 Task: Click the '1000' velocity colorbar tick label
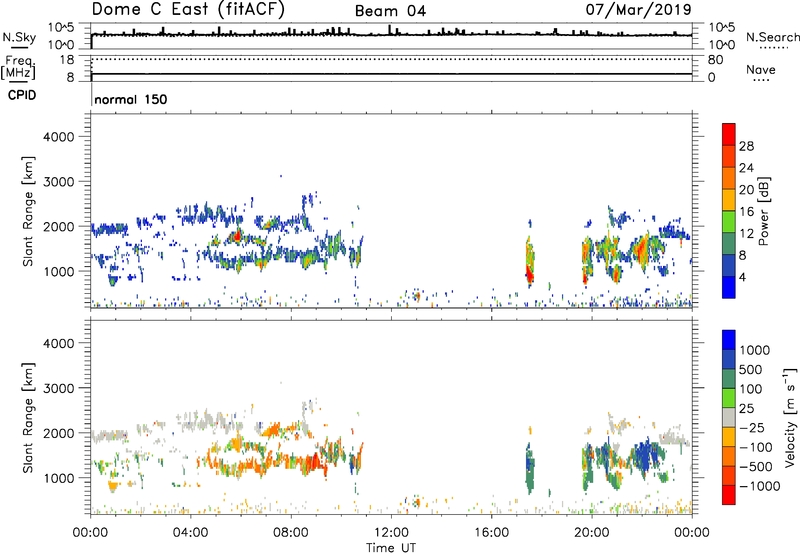pyautogui.click(x=755, y=350)
